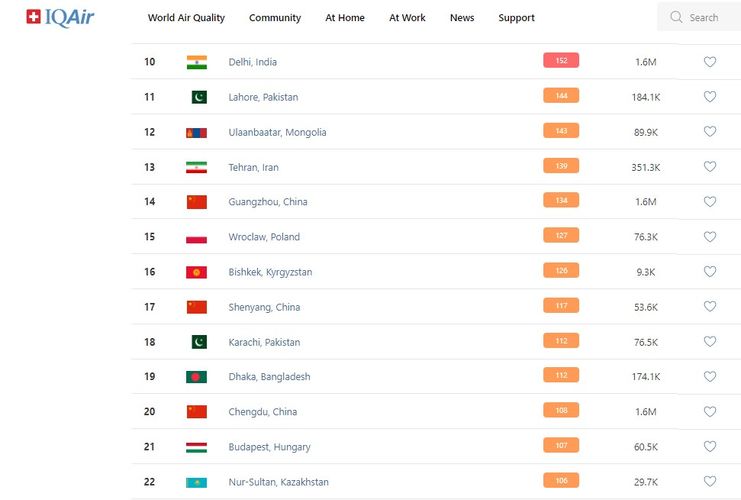Click the Mongolia flag icon
Image resolution: width=741 pixels, height=500 pixels.
click(x=197, y=132)
